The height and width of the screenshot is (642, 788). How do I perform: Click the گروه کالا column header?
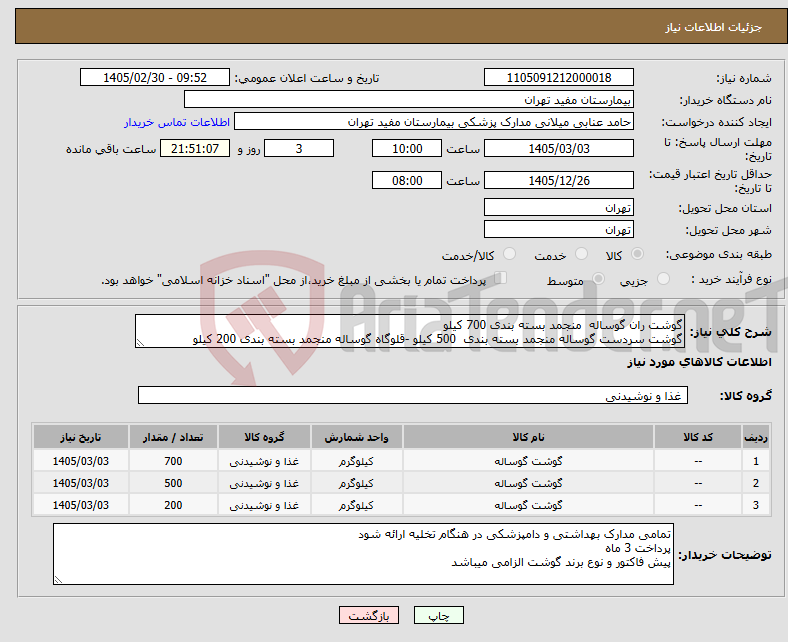coord(264,437)
